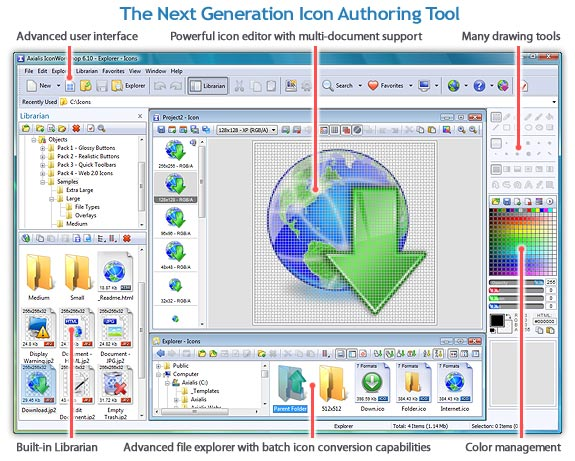The height and width of the screenshot is (461, 575).
Task: Open the Favorites dropdown arrow
Action: (x=411, y=86)
